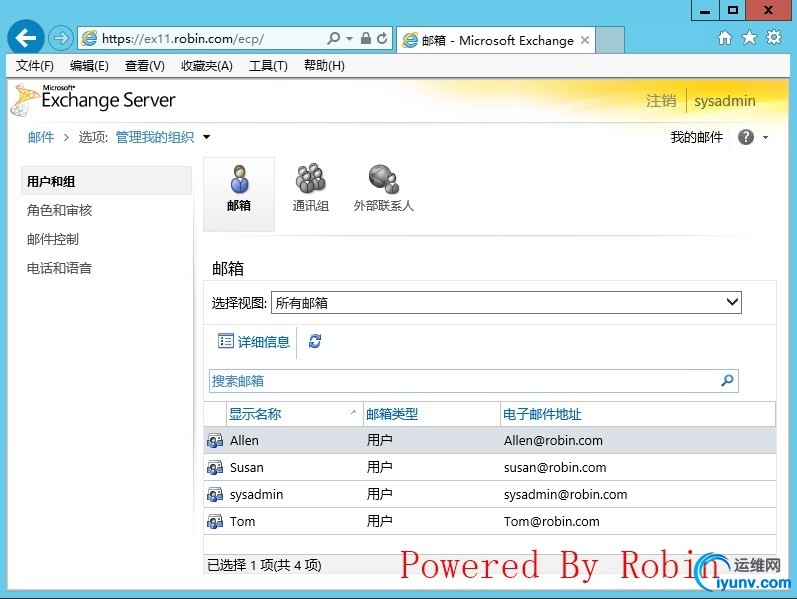Click the 已选择 1 项(共 4 项) status text
Screen dimensions: 797x599
(x=264, y=565)
